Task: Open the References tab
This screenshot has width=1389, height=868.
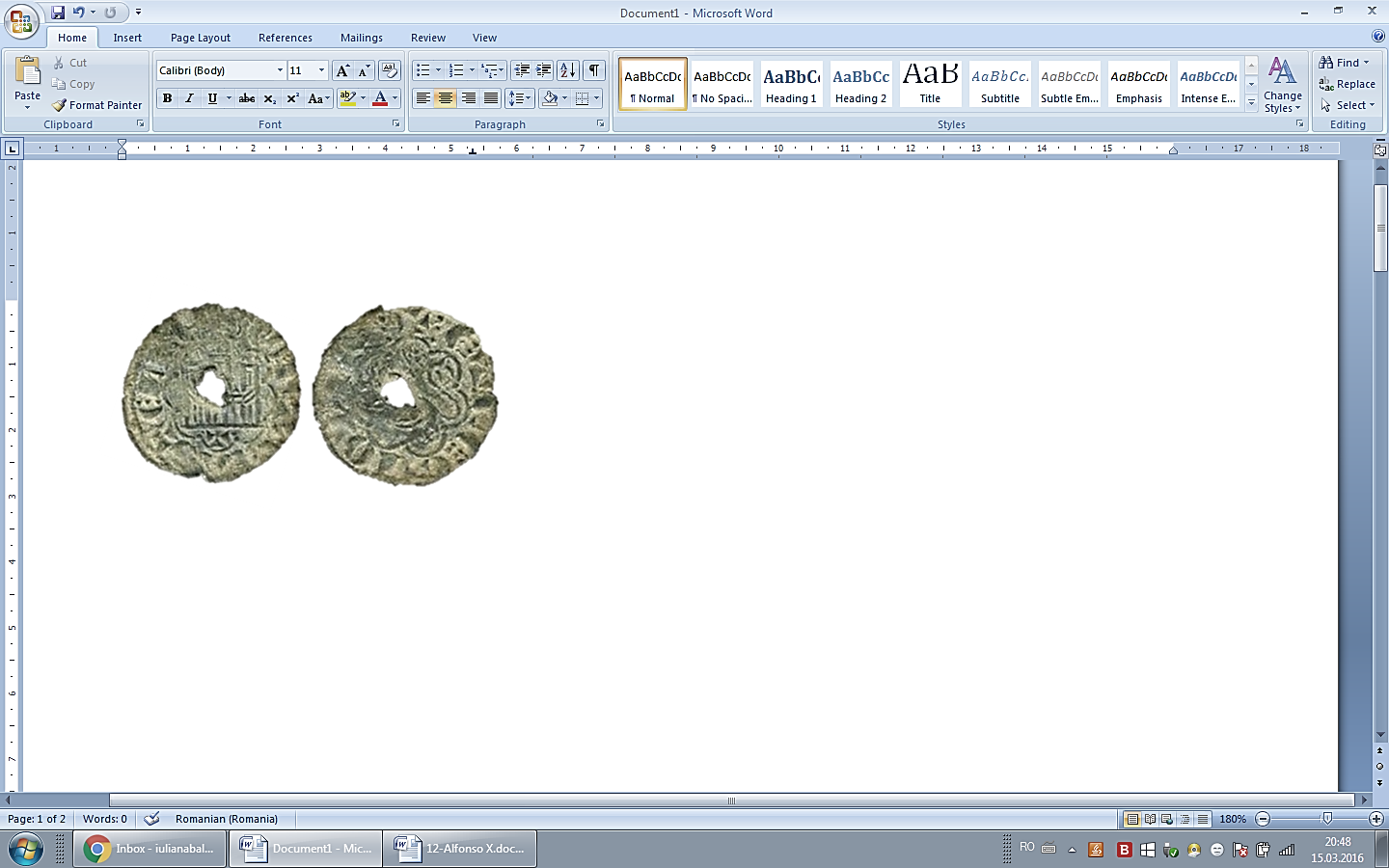Action: coord(285,38)
